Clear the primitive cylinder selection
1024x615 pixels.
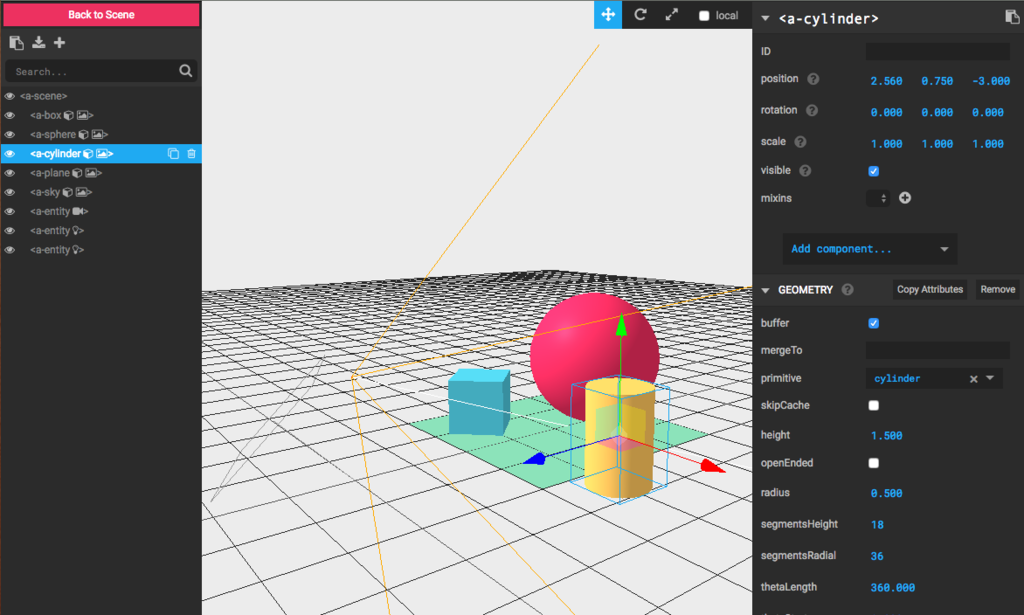[974, 379]
